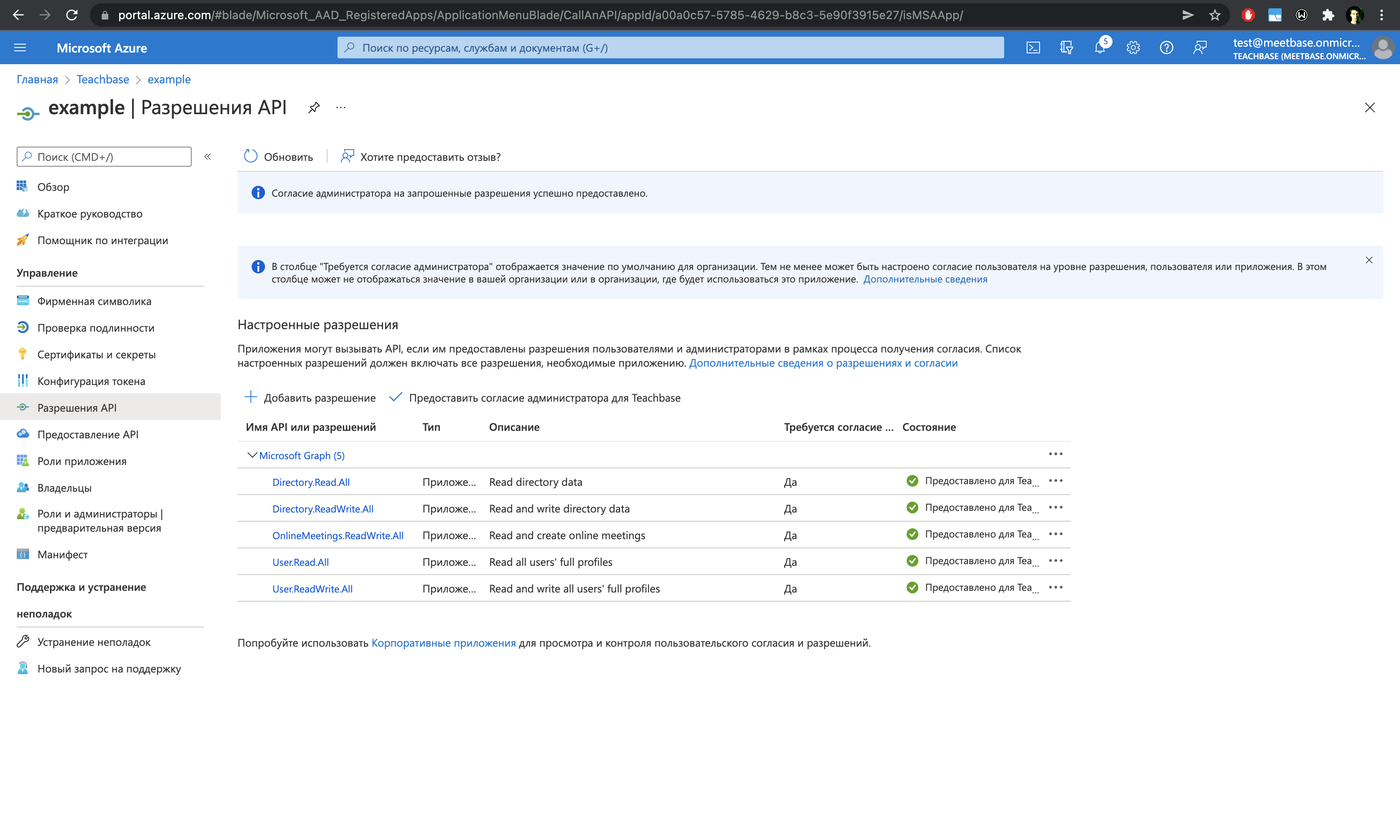Grant admin consent for Teachbase
Viewport: 1400px width, 840px height.
[535, 398]
